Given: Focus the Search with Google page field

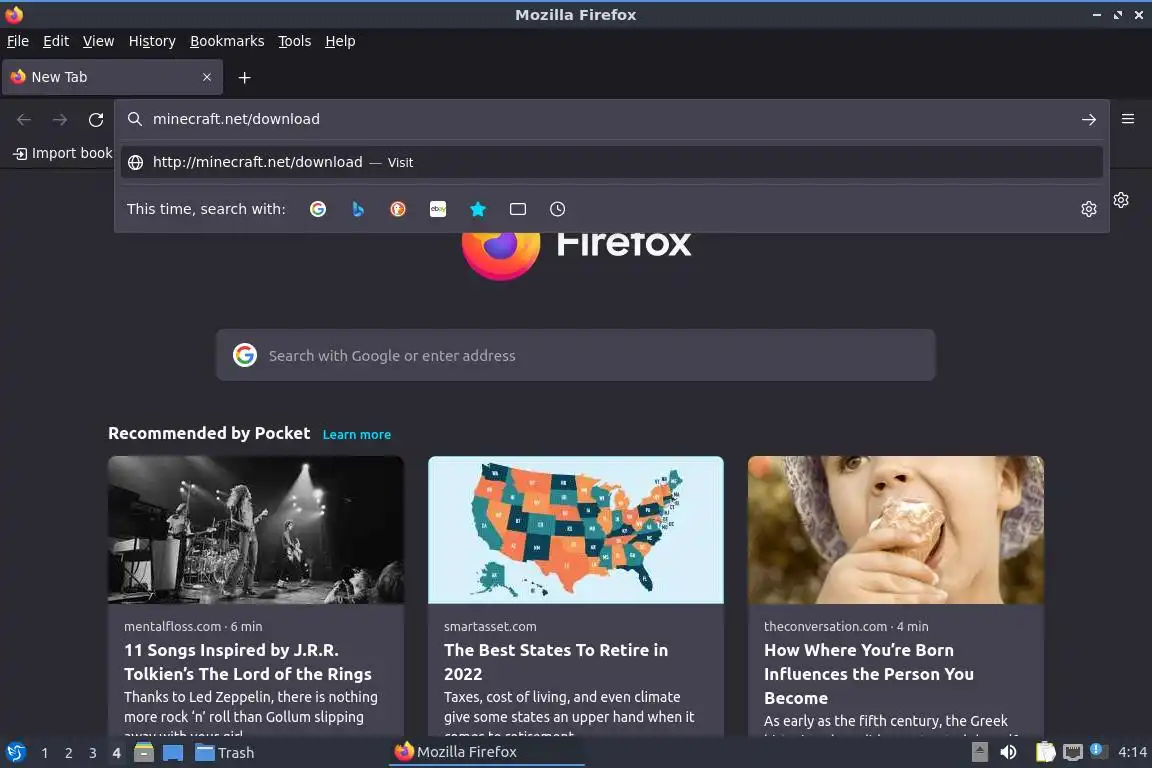Looking at the screenshot, I should [x=575, y=356].
